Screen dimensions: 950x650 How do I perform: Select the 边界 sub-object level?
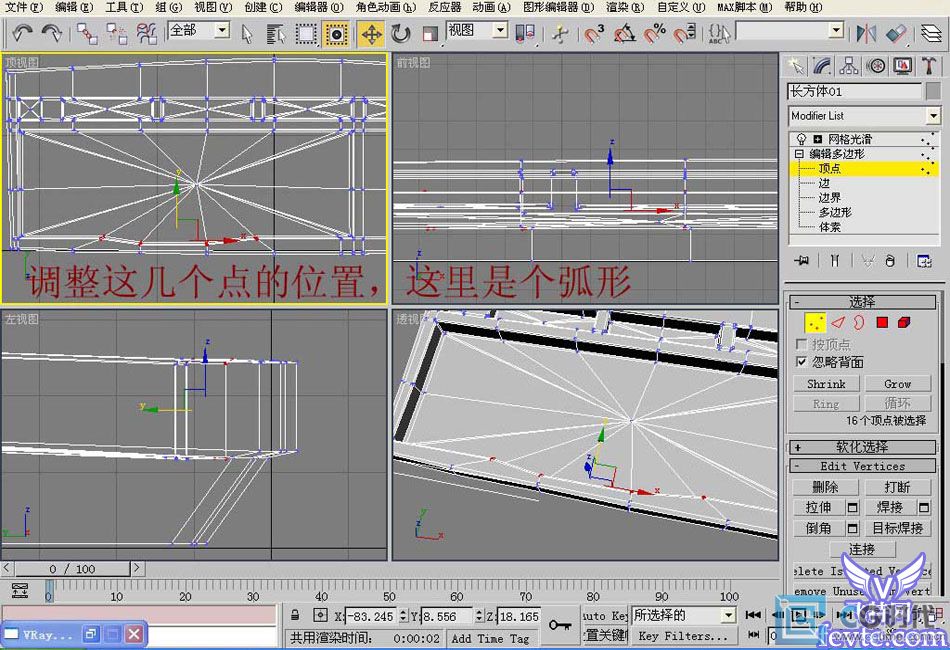[829, 197]
